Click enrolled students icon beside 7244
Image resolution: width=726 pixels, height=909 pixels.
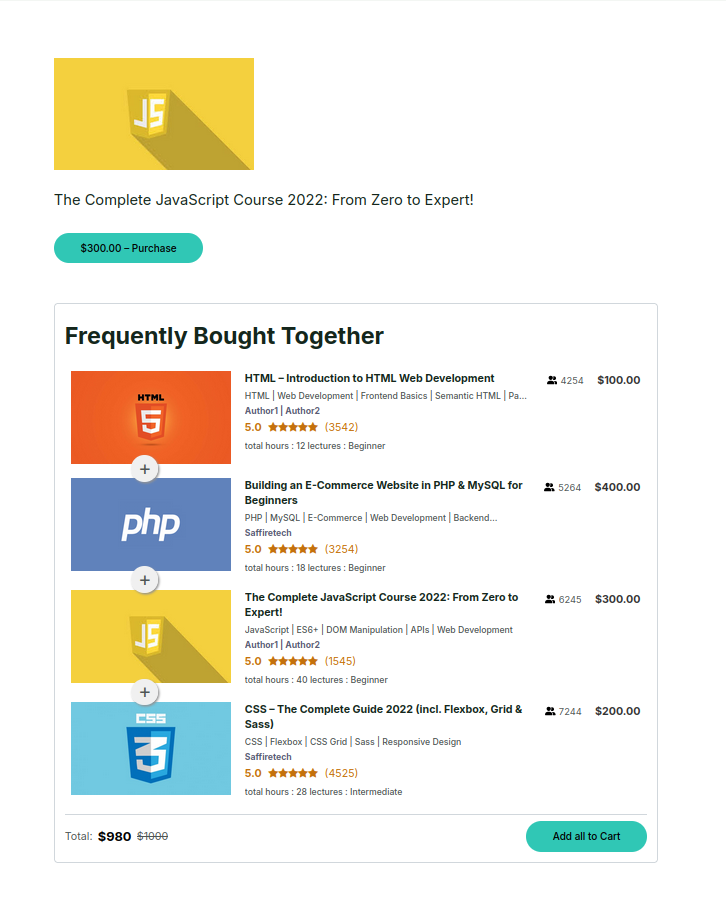pos(550,712)
